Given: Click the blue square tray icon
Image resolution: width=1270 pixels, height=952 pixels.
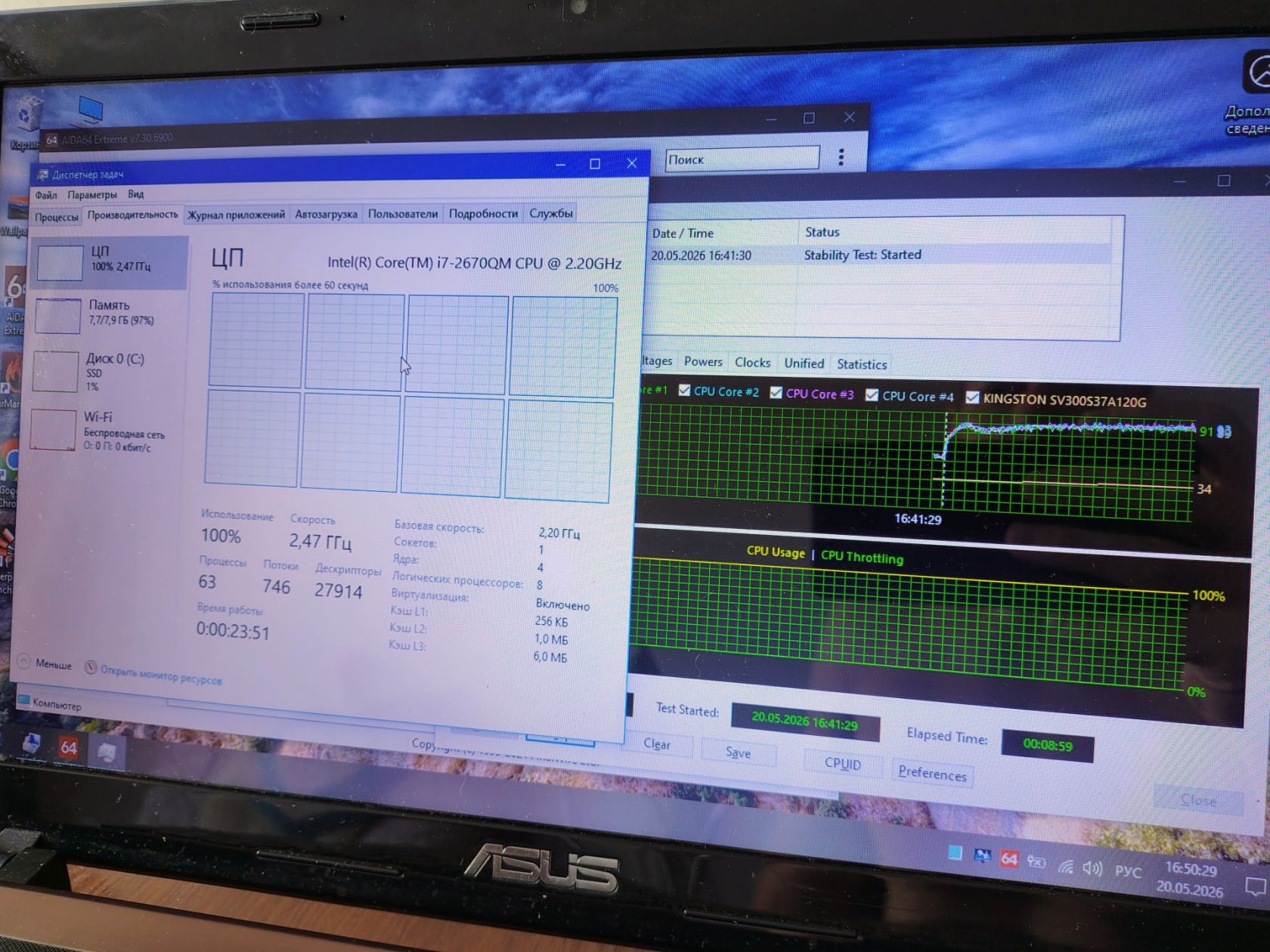Looking at the screenshot, I should (956, 852).
